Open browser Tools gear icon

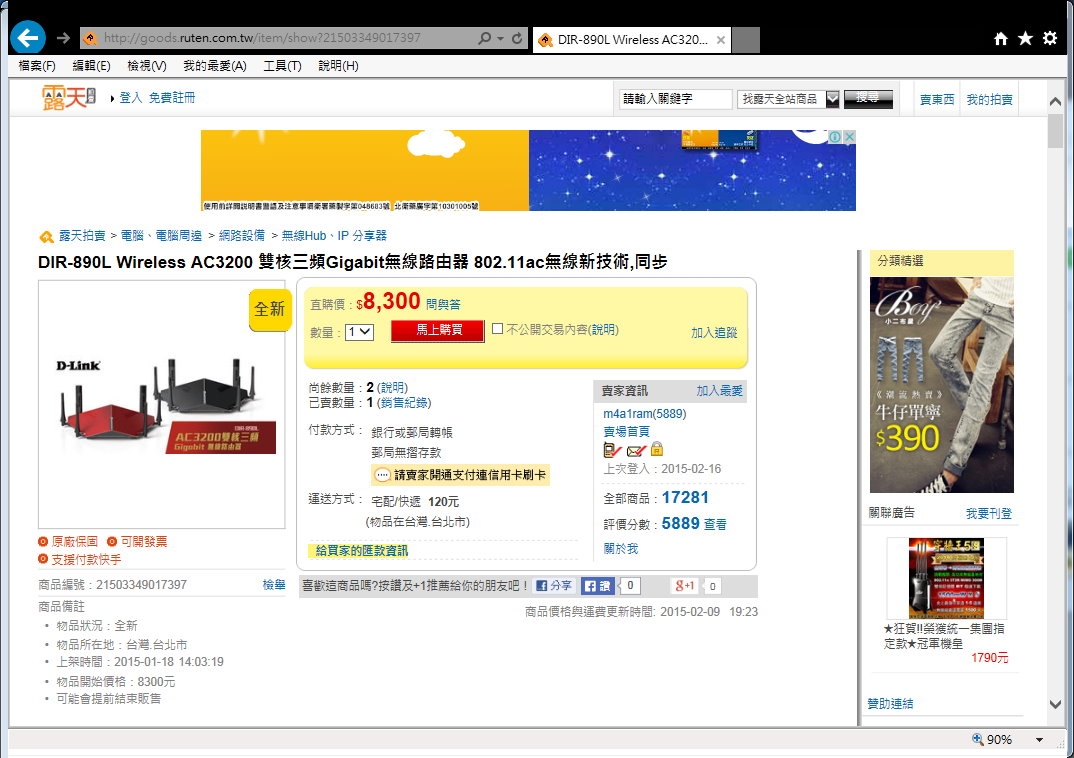click(x=1050, y=38)
